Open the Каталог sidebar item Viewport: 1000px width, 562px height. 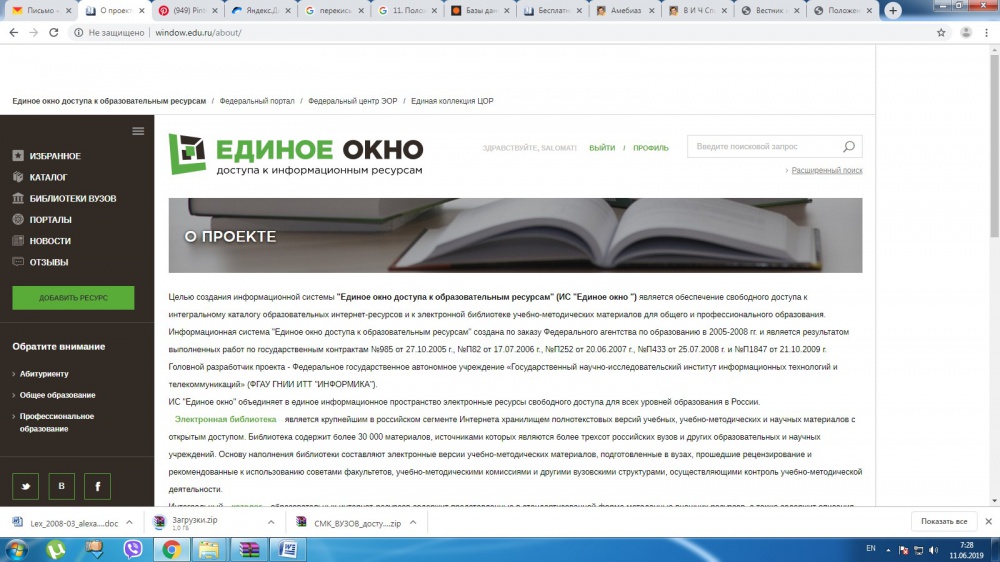(x=48, y=177)
